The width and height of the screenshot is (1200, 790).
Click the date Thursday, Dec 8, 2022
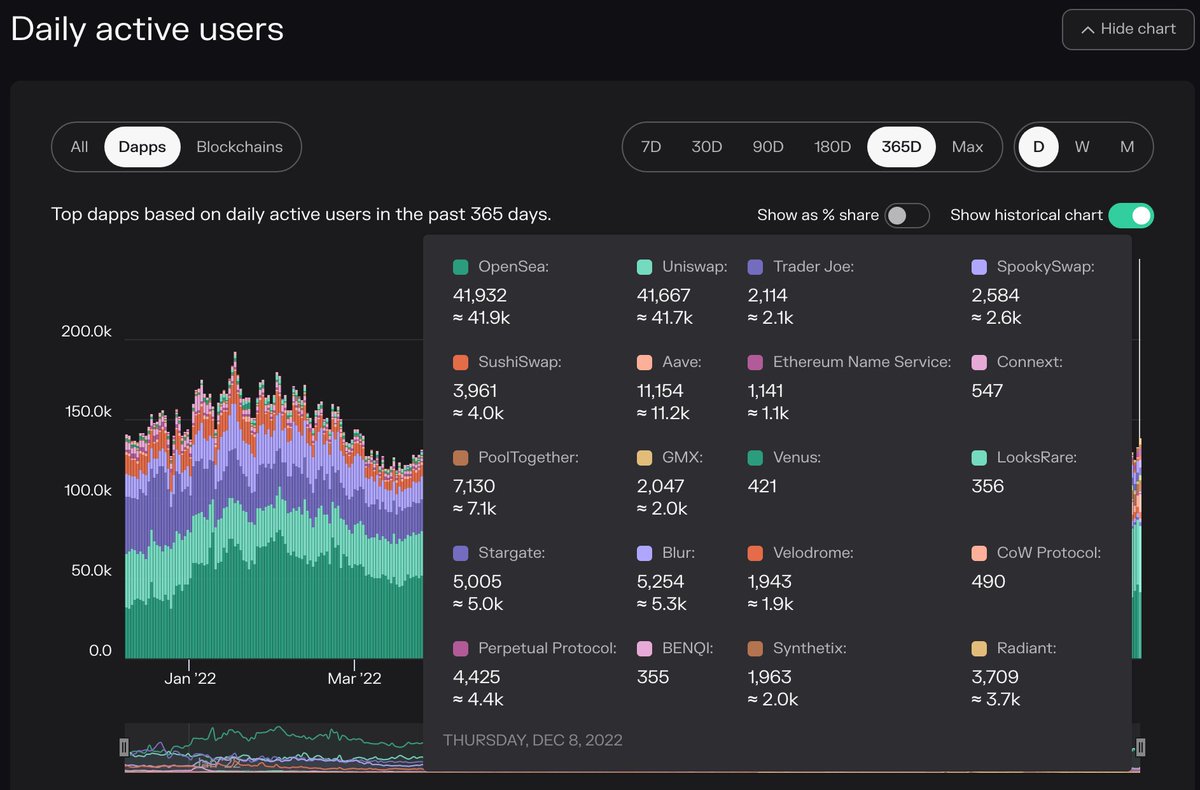(533, 740)
